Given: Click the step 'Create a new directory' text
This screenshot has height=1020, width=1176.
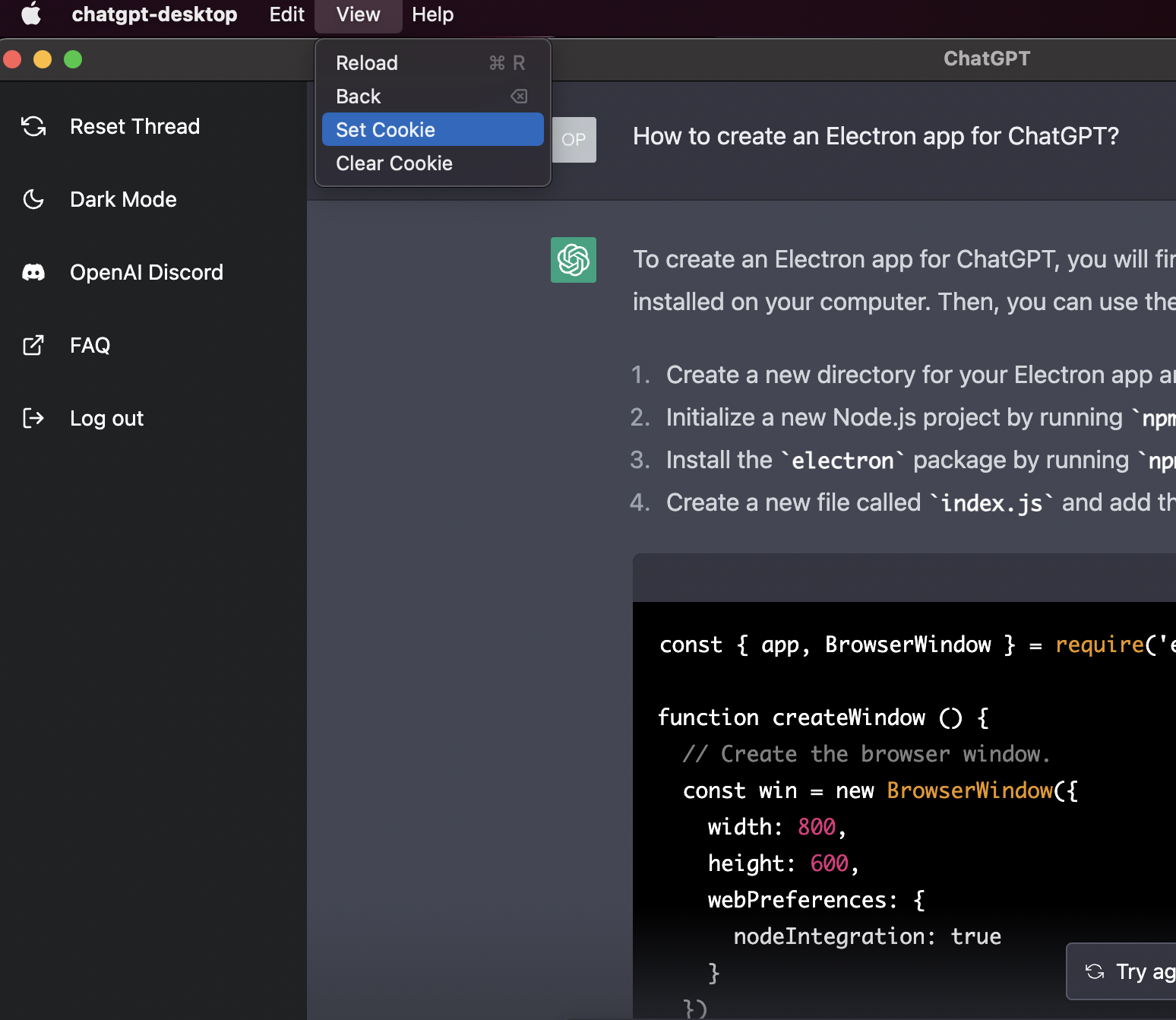Looking at the screenshot, I should [x=921, y=375].
